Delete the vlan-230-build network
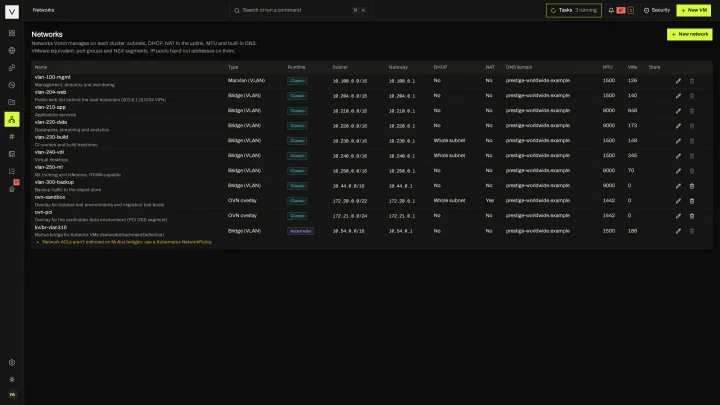The image size is (720, 405). tap(692, 141)
